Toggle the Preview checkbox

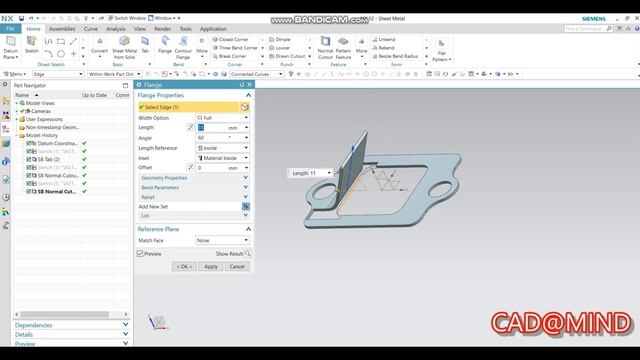coord(140,254)
